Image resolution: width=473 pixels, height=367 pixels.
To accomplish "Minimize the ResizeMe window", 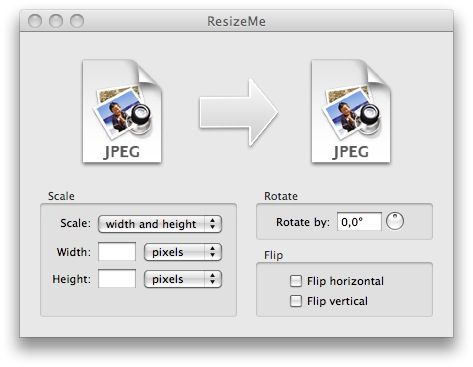I will tap(56, 21).
